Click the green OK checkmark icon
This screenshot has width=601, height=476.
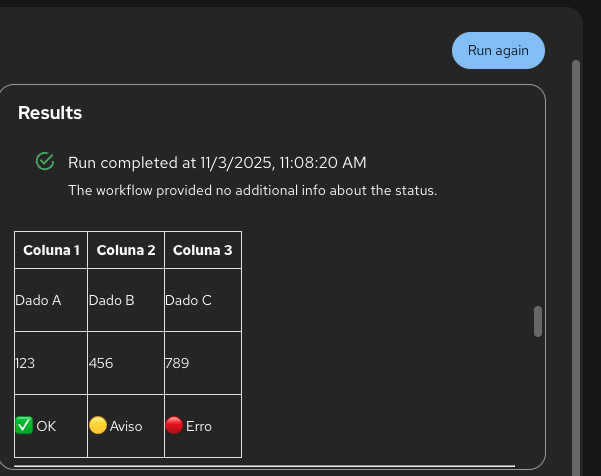point(25,426)
